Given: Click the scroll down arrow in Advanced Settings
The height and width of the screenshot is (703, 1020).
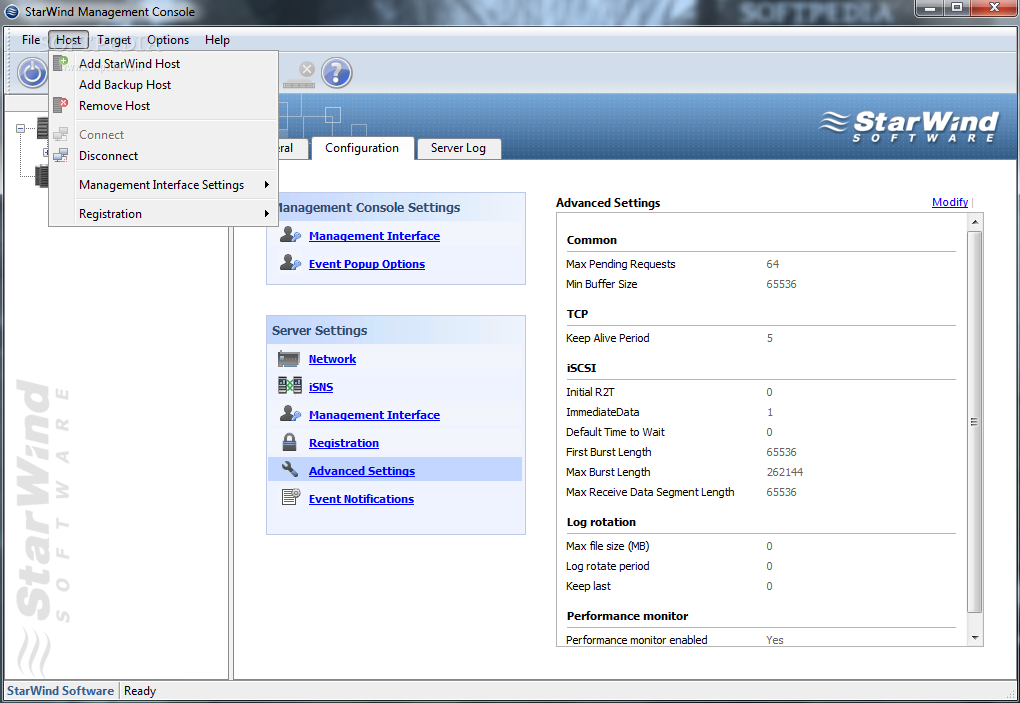Looking at the screenshot, I should point(974,638).
